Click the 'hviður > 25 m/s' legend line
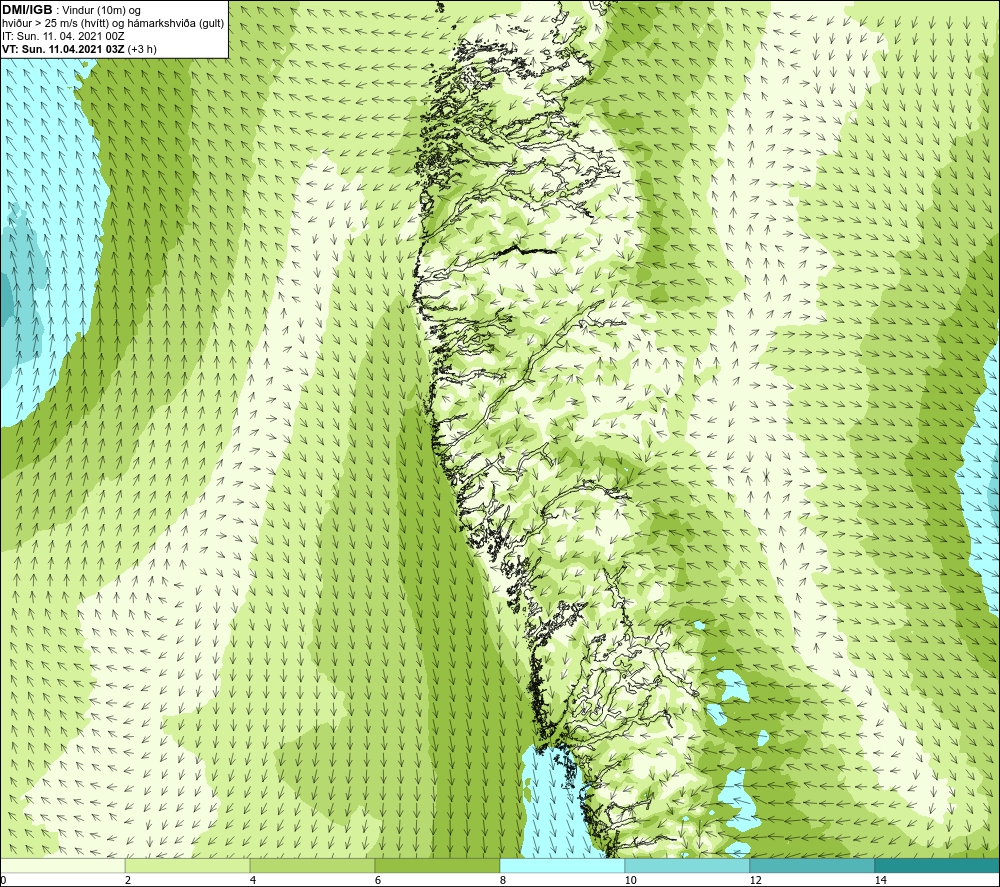Screen dimensions: 1000x887 click(x=113, y=24)
